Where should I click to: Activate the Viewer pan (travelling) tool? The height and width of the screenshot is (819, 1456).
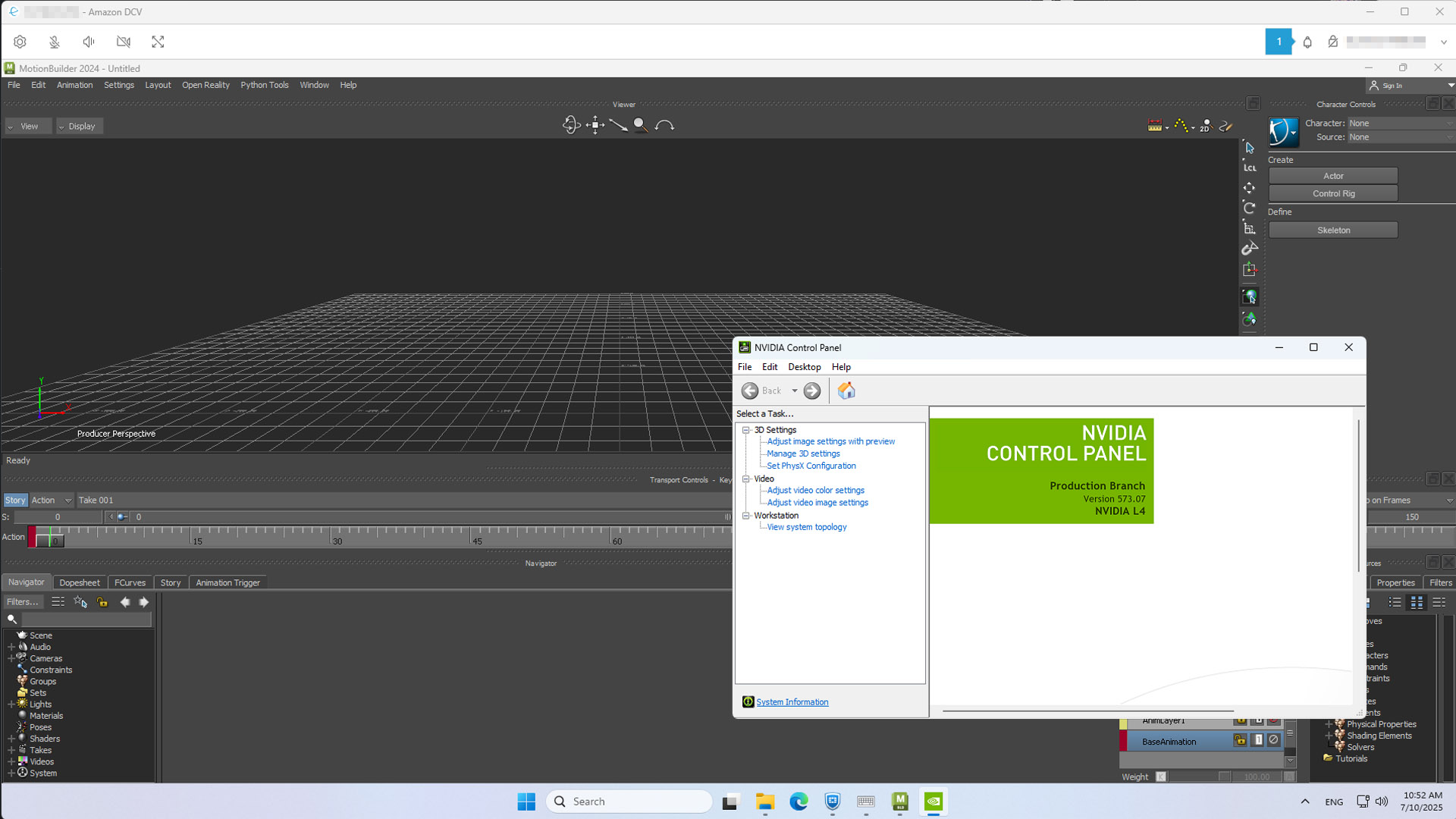595,125
